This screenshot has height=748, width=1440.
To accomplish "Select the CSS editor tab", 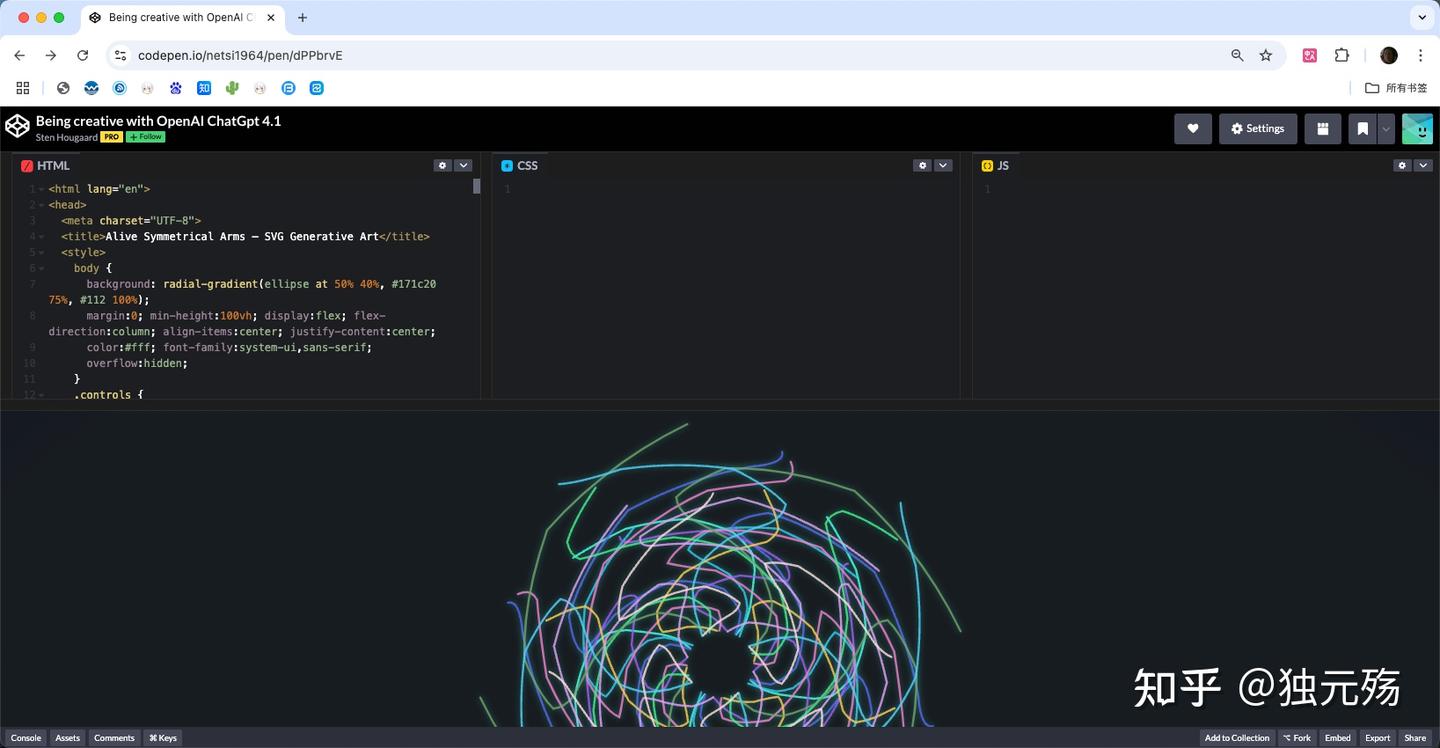I will point(520,166).
